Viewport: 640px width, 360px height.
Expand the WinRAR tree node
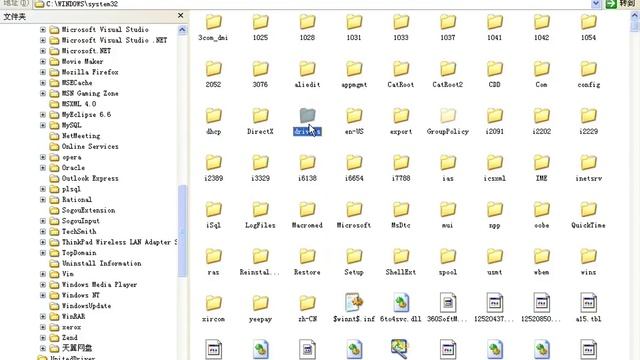(43, 316)
